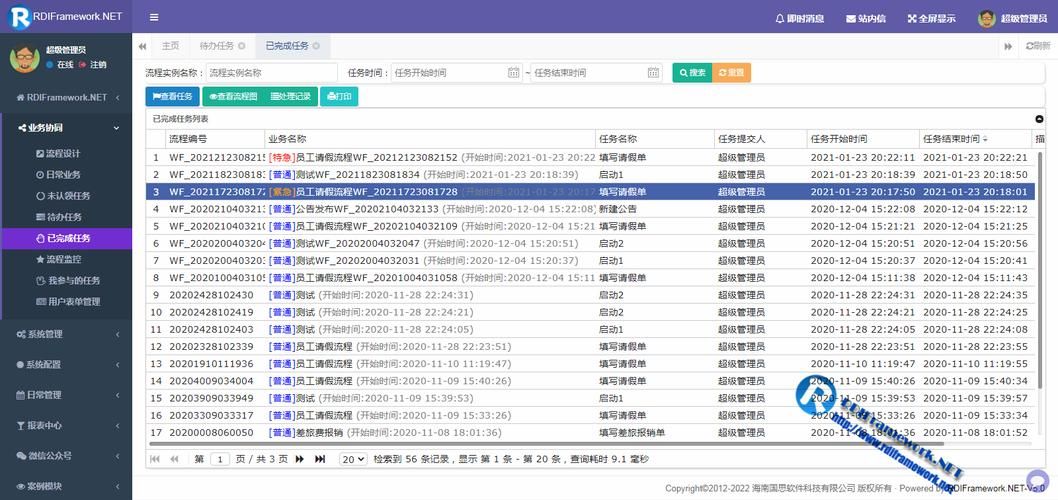Click the 搜索 search button
Screen dimensions: 1058x500
coord(692,73)
